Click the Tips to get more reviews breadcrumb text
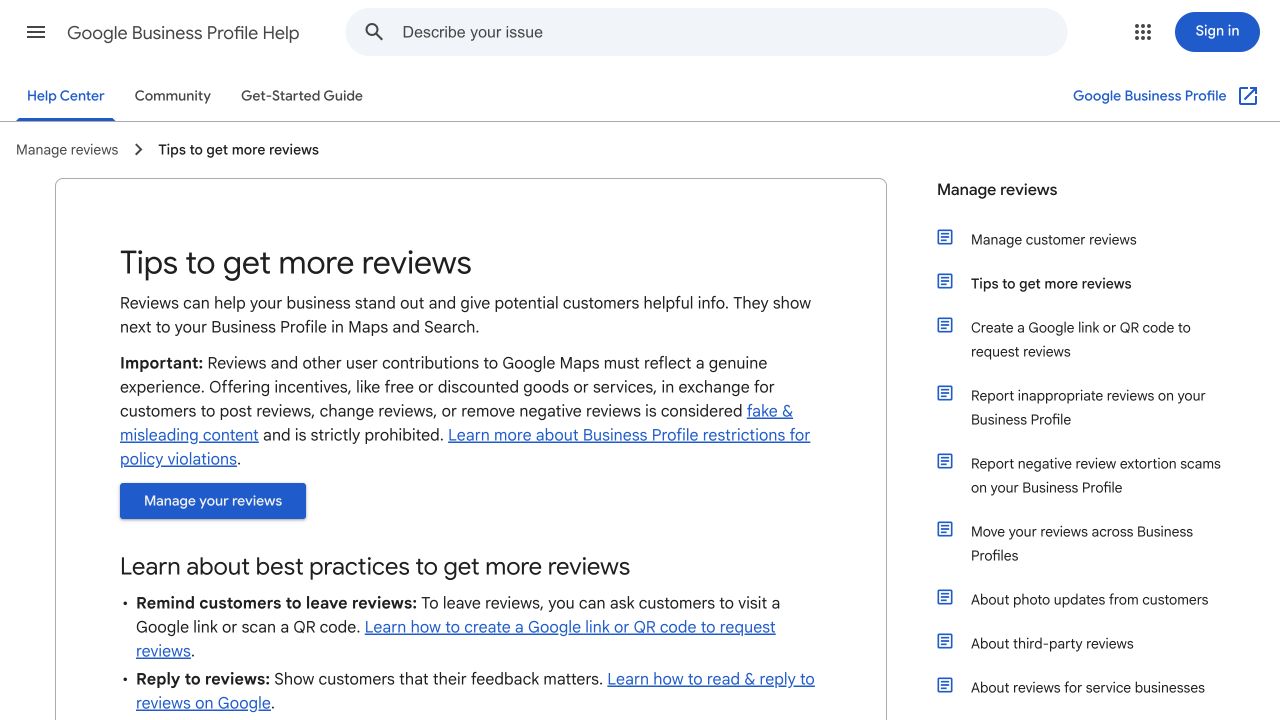This screenshot has width=1280, height=720. click(239, 150)
